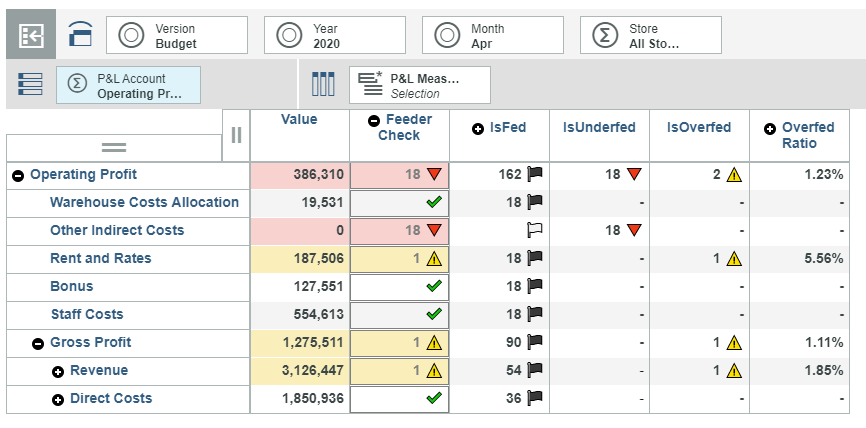Open the P&L Measure Selection tile
Screen dimensions: 866x428
coord(420,85)
